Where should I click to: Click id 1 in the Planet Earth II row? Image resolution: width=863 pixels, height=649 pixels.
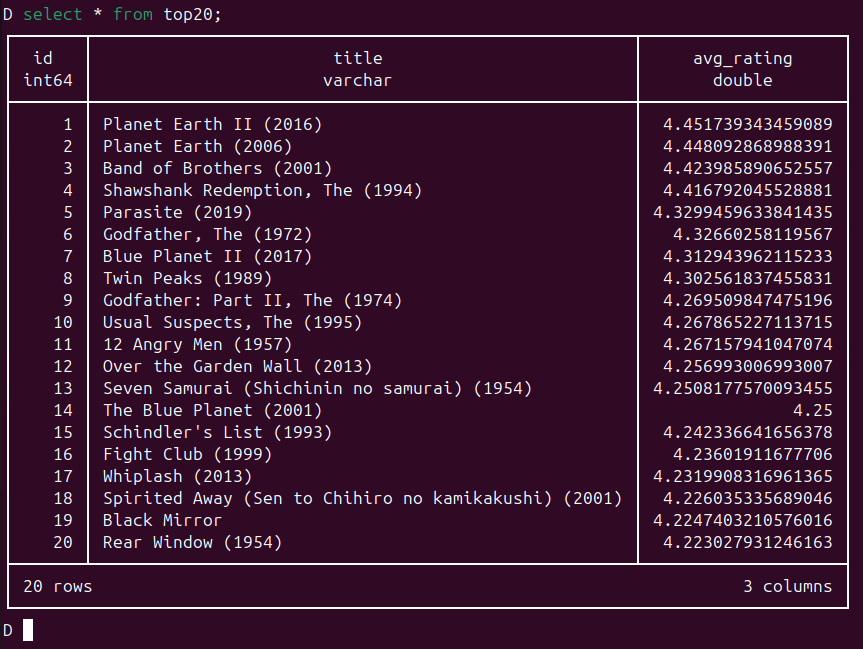(68, 124)
